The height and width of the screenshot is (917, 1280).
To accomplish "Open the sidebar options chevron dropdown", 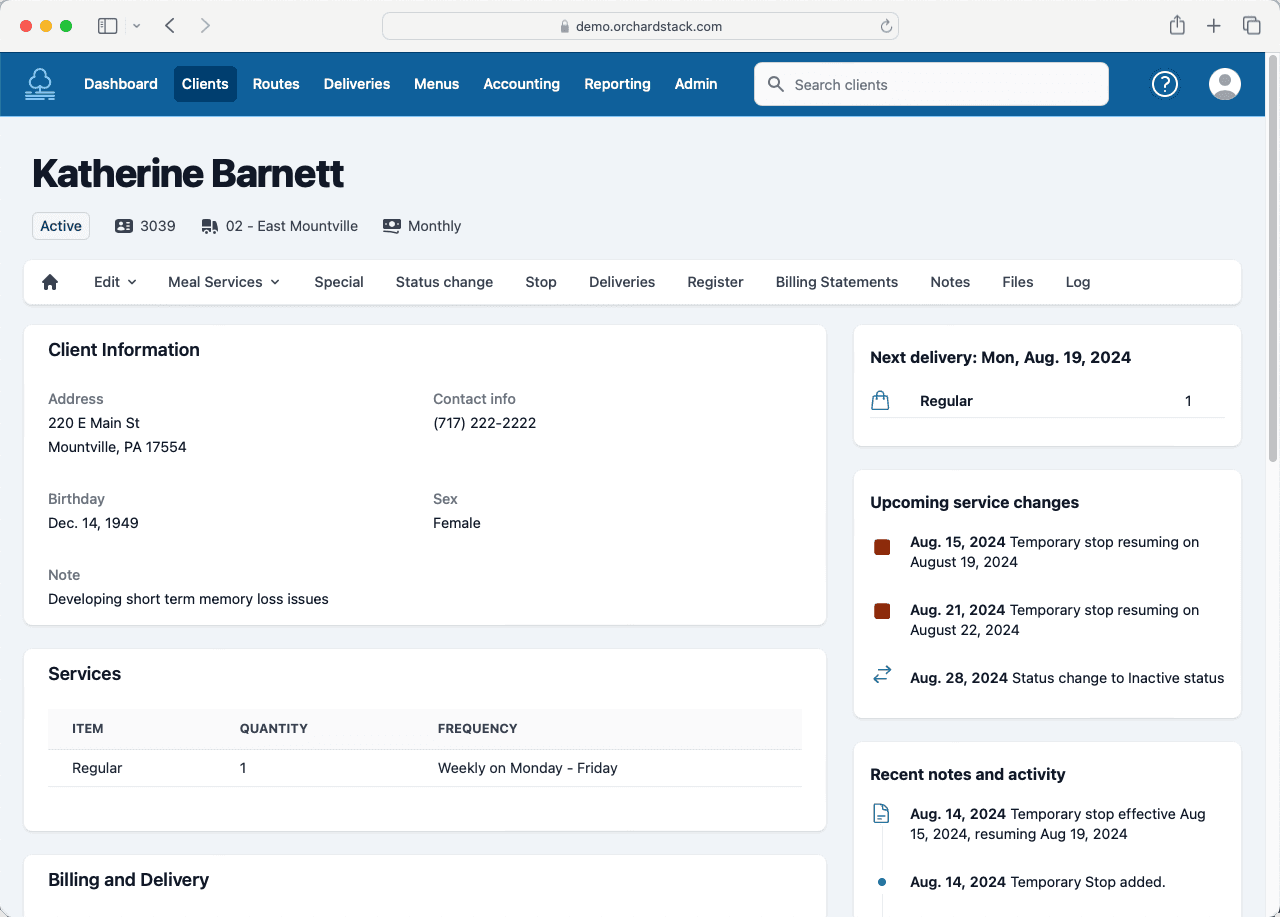I will click(136, 26).
